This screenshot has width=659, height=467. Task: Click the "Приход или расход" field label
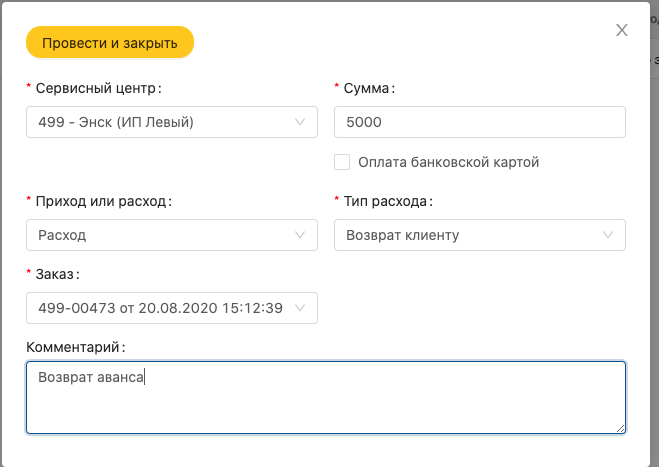point(103,200)
